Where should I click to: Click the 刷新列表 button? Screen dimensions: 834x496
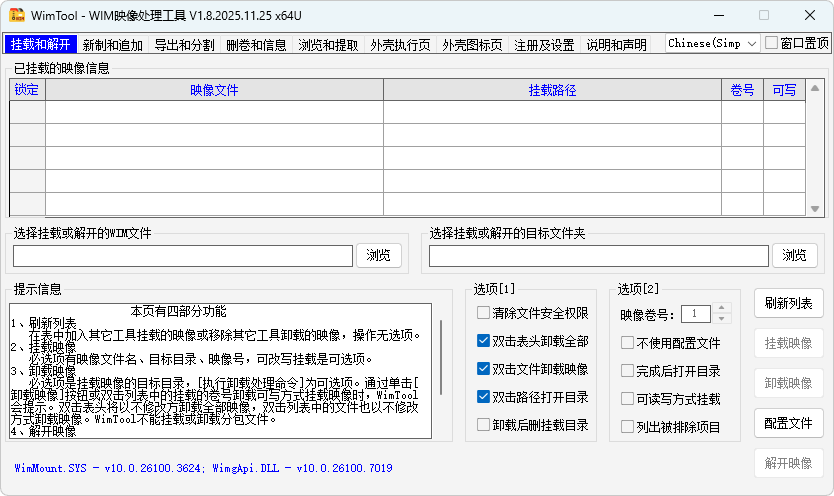click(x=789, y=303)
